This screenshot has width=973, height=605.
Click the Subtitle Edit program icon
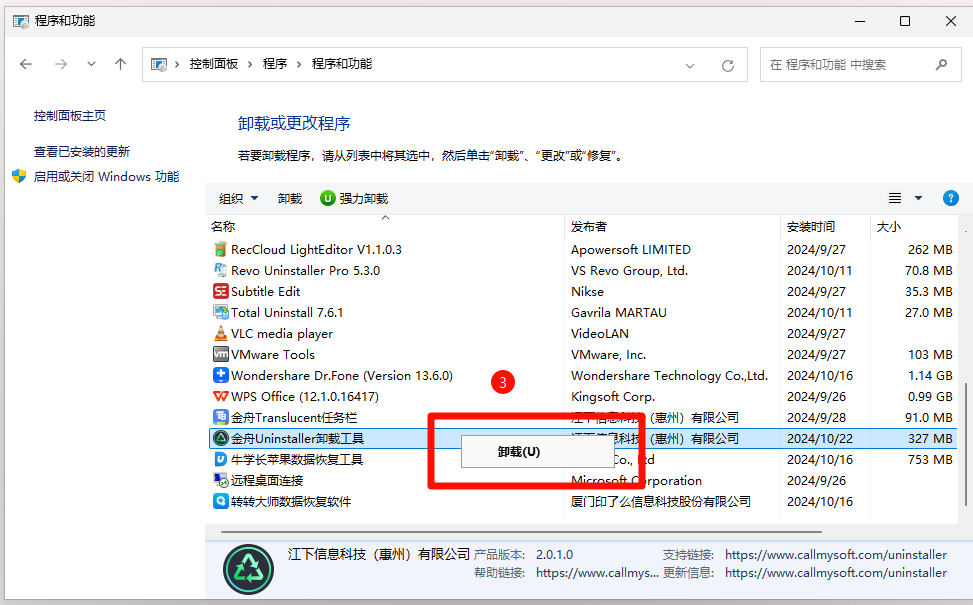tap(220, 291)
